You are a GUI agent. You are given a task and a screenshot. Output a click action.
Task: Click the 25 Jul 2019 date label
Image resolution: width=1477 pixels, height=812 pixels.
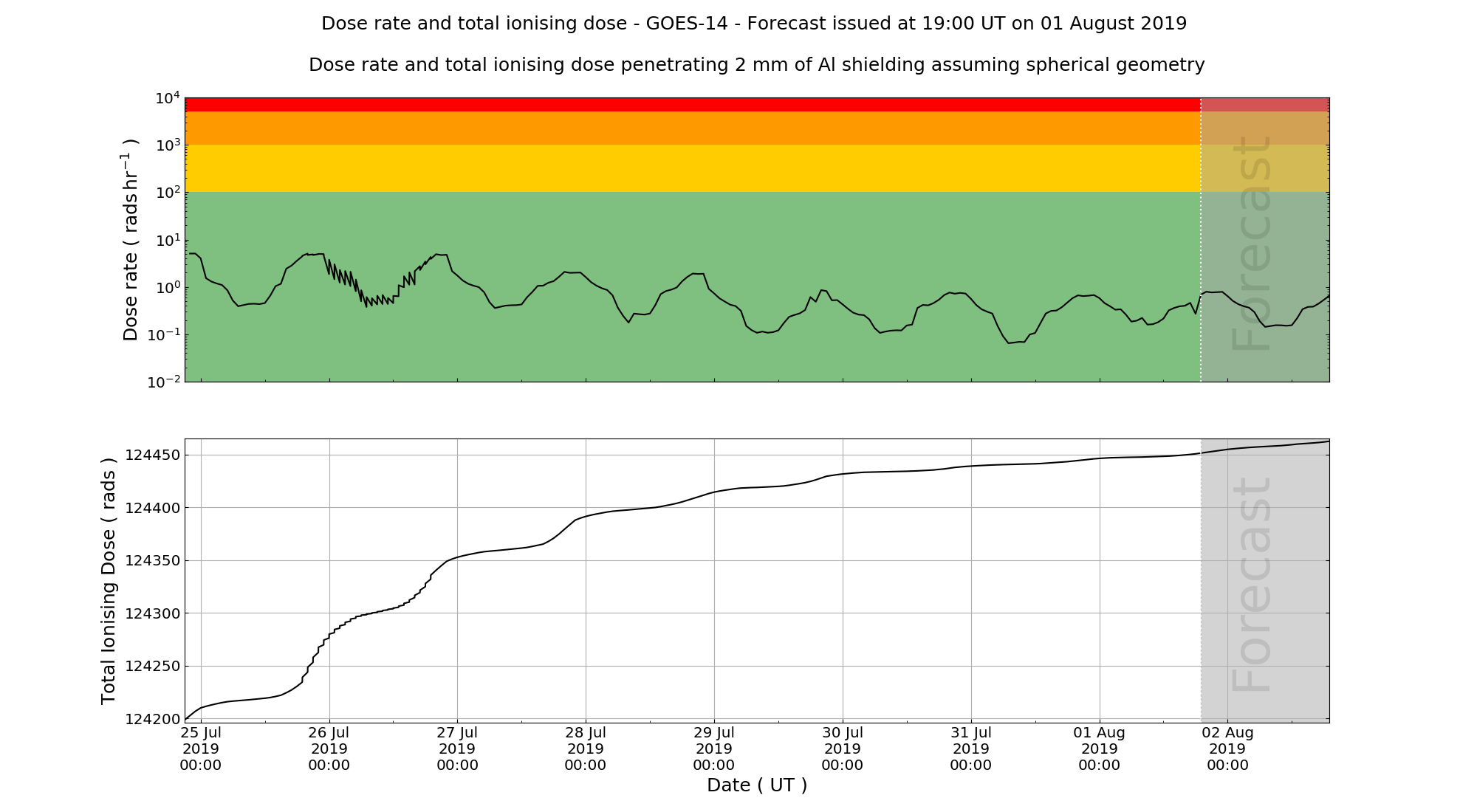click(x=201, y=749)
